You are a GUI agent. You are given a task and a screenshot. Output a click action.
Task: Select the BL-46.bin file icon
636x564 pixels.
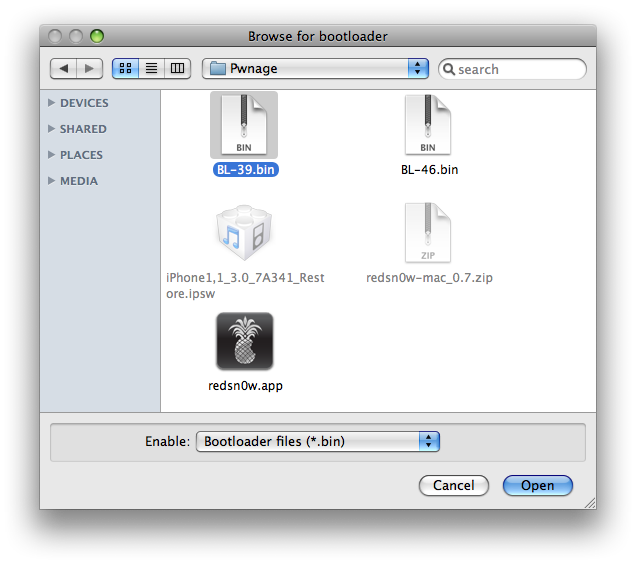[429, 125]
